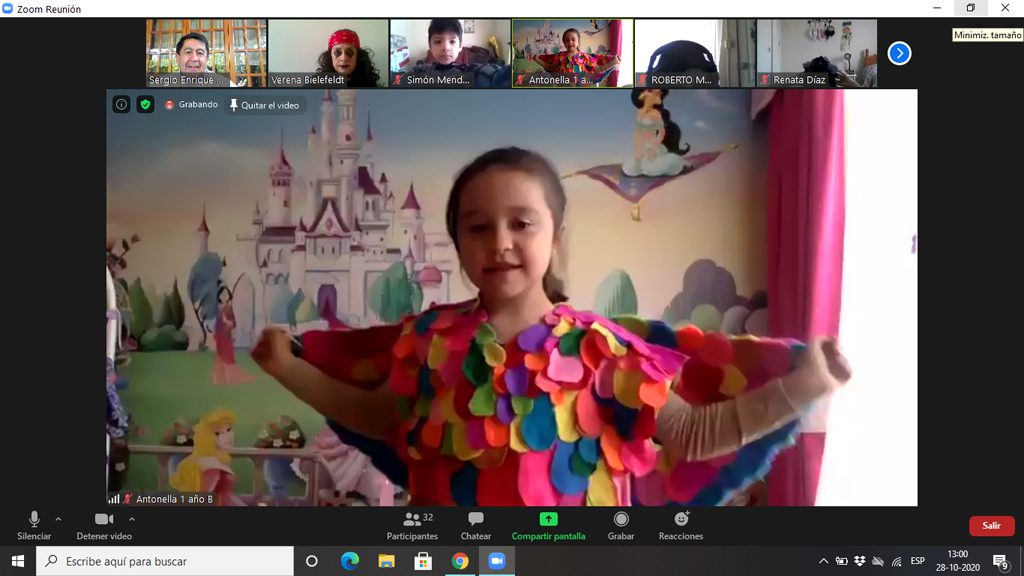Open the meeting information icon
The height and width of the screenshot is (576, 1024).
pyautogui.click(x=121, y=104)
